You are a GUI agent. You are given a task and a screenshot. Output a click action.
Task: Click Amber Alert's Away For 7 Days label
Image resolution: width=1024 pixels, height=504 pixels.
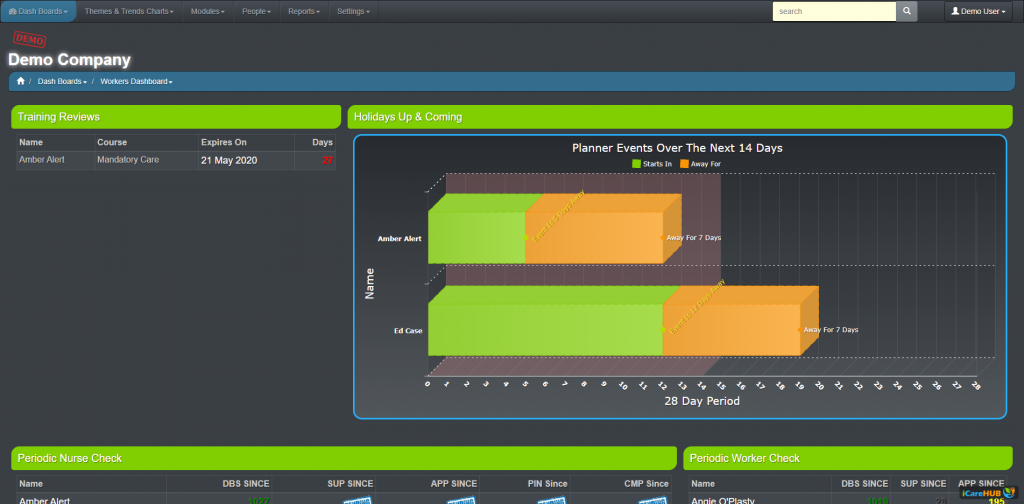pos(694,238)
